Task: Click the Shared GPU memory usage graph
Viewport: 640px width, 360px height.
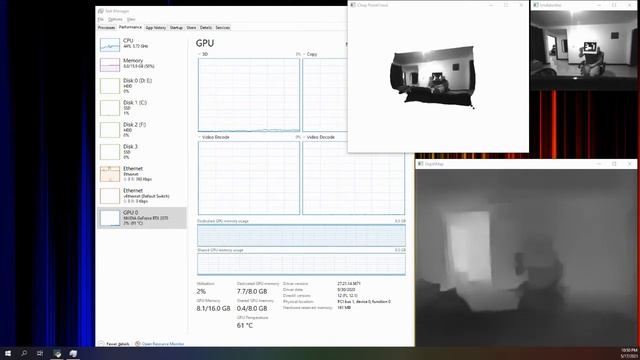Action: point(301,264)
